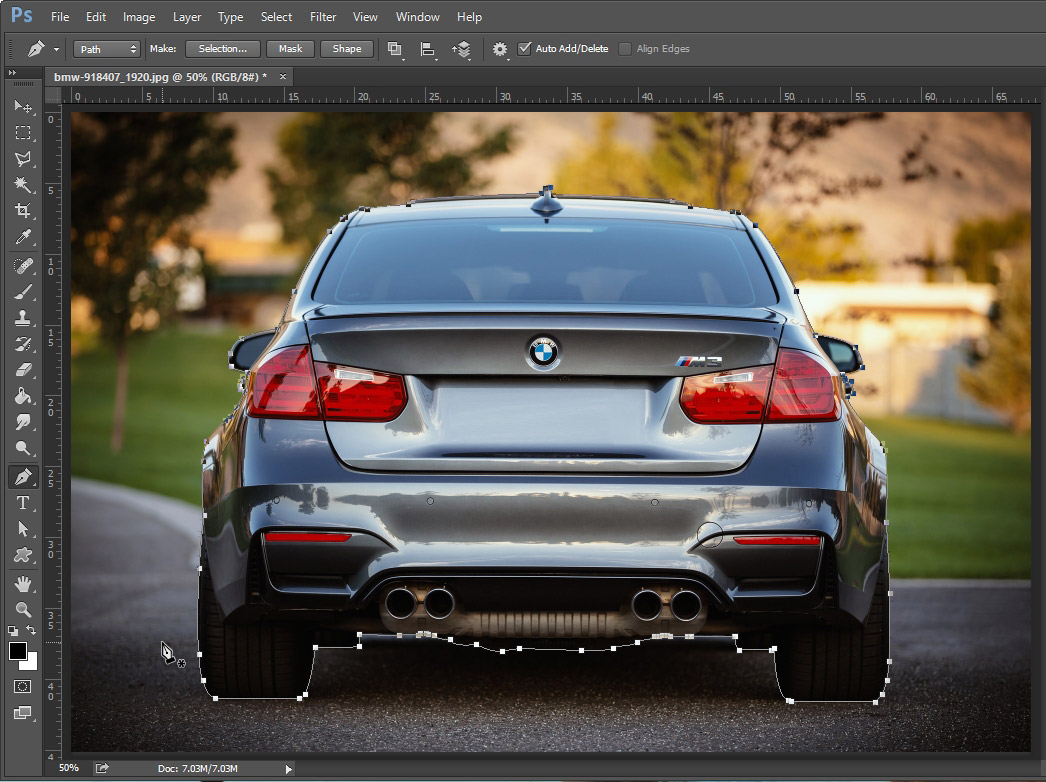Uncheck Auto Add/Delete option
Screen dimensions: 1046x782
pyautogui.click(x=525, y=49)
